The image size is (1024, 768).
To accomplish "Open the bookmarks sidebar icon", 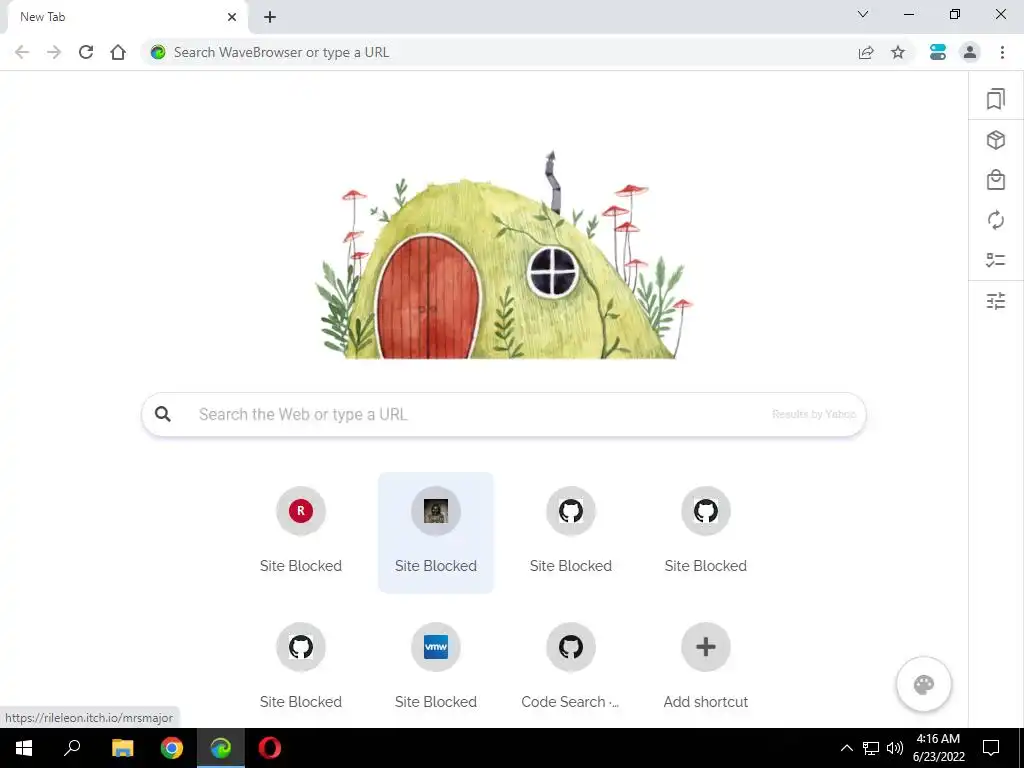I will [995, 99].
